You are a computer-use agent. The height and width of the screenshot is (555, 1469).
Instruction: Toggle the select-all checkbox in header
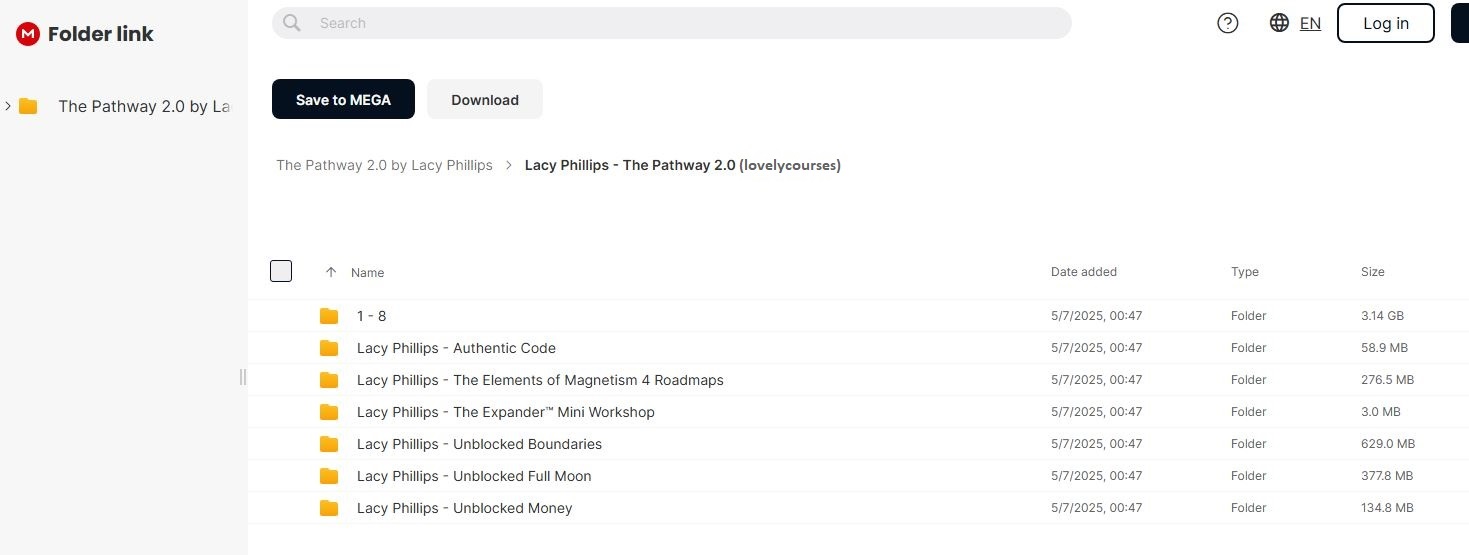(281, 271)
